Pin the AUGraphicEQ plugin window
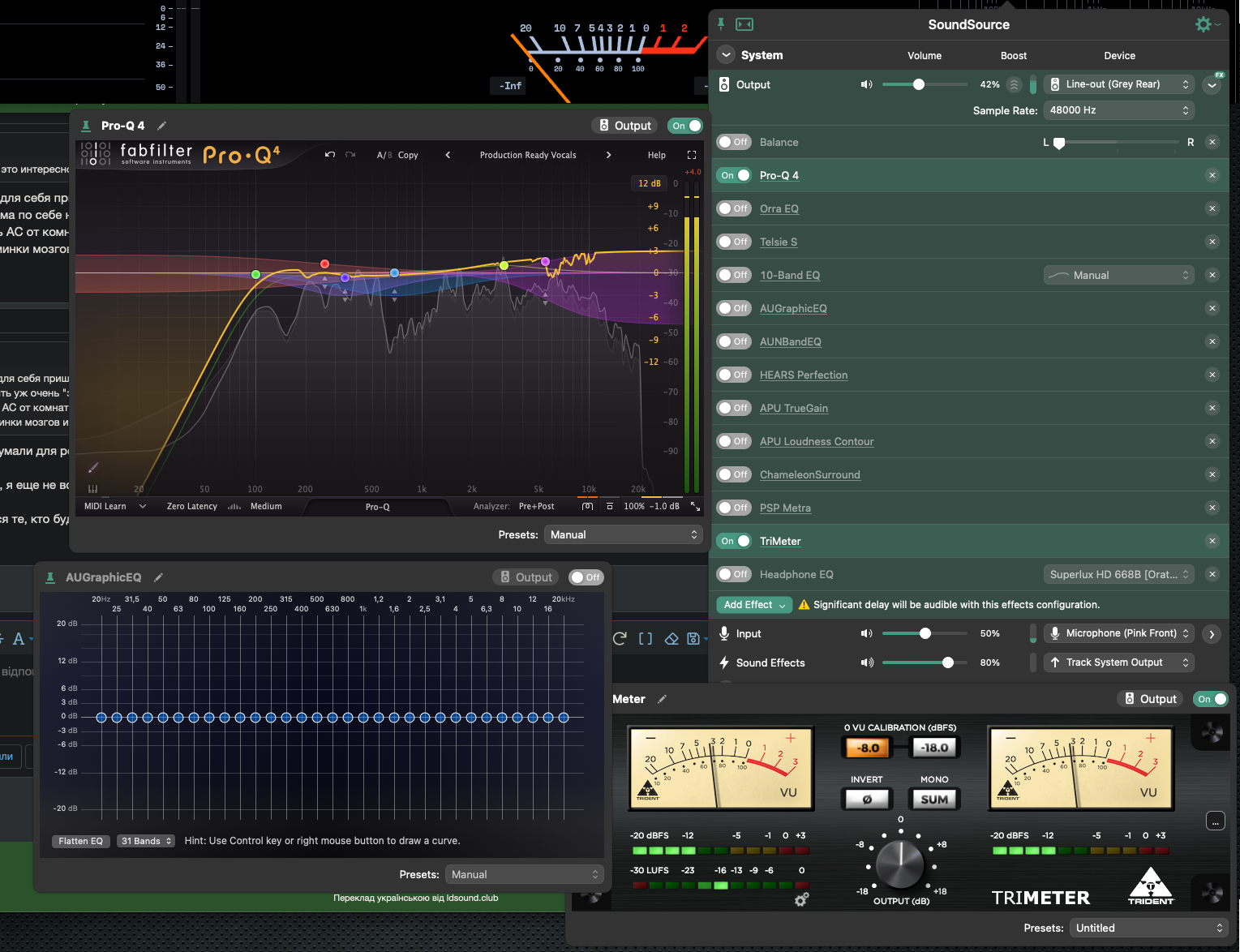The width and height of the screenshot is (1240, 952). click(x=50, y=577)
